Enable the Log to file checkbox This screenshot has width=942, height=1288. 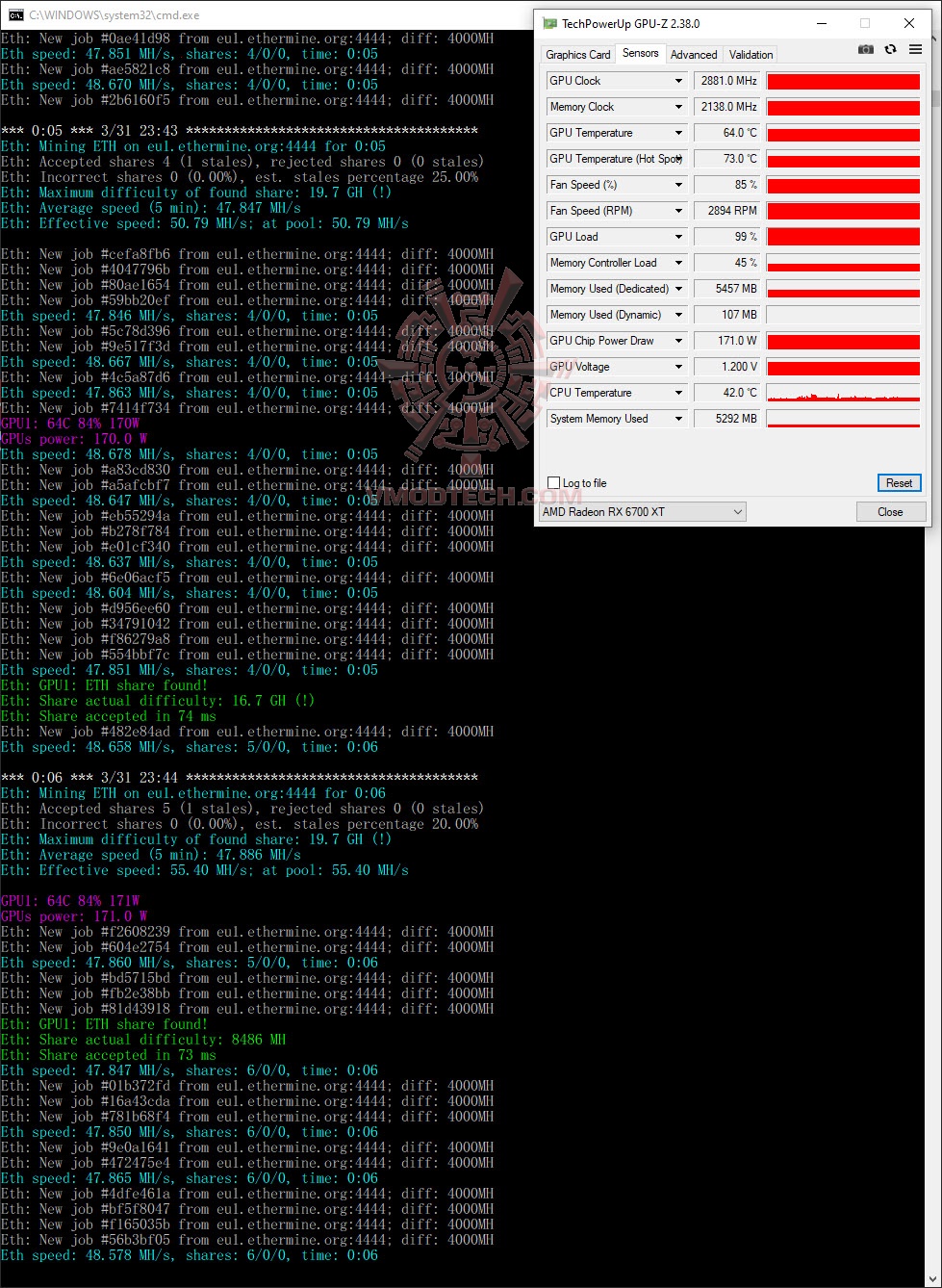coord(553,483)
